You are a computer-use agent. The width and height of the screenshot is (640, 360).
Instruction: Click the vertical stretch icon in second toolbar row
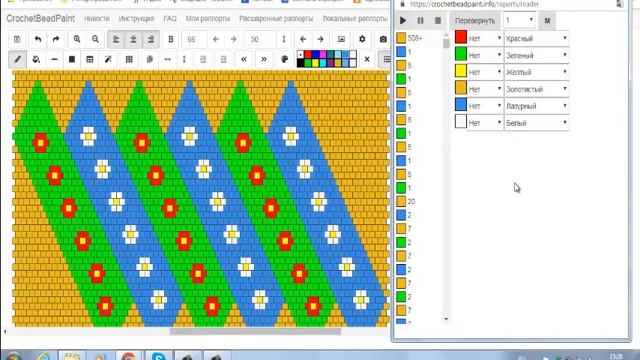tap(184, 59)
